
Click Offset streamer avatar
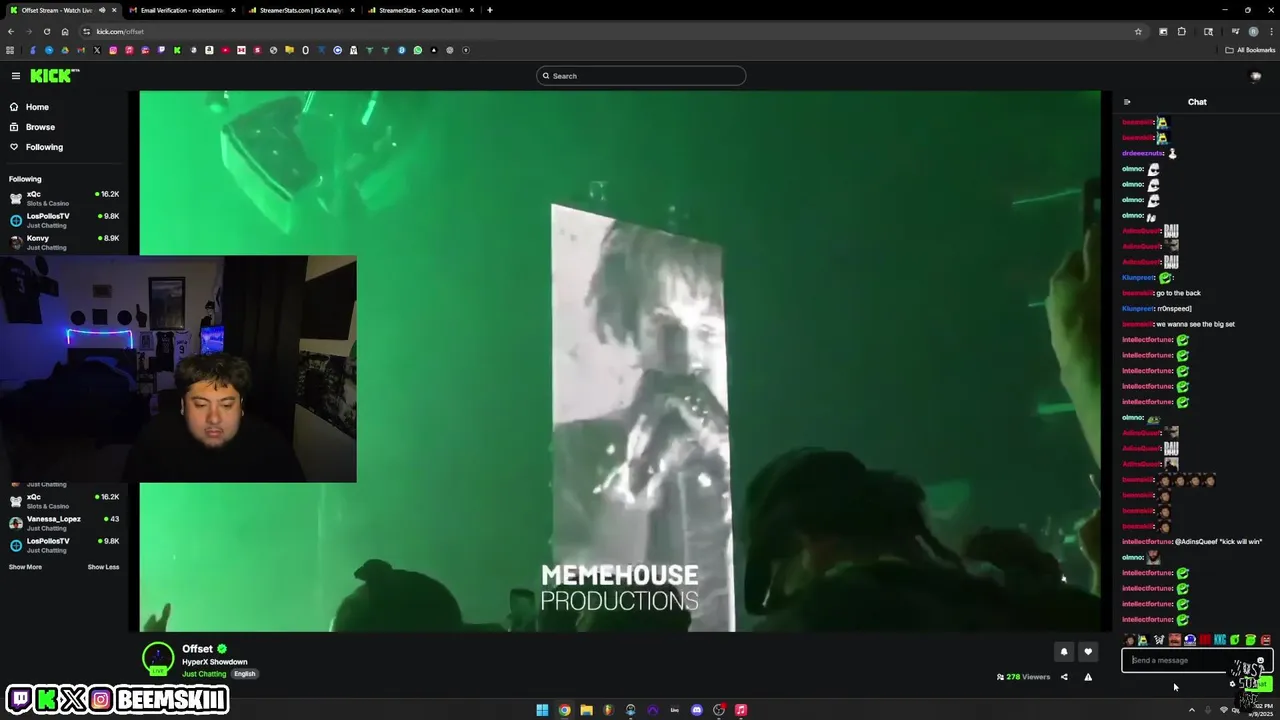[158, 659]
